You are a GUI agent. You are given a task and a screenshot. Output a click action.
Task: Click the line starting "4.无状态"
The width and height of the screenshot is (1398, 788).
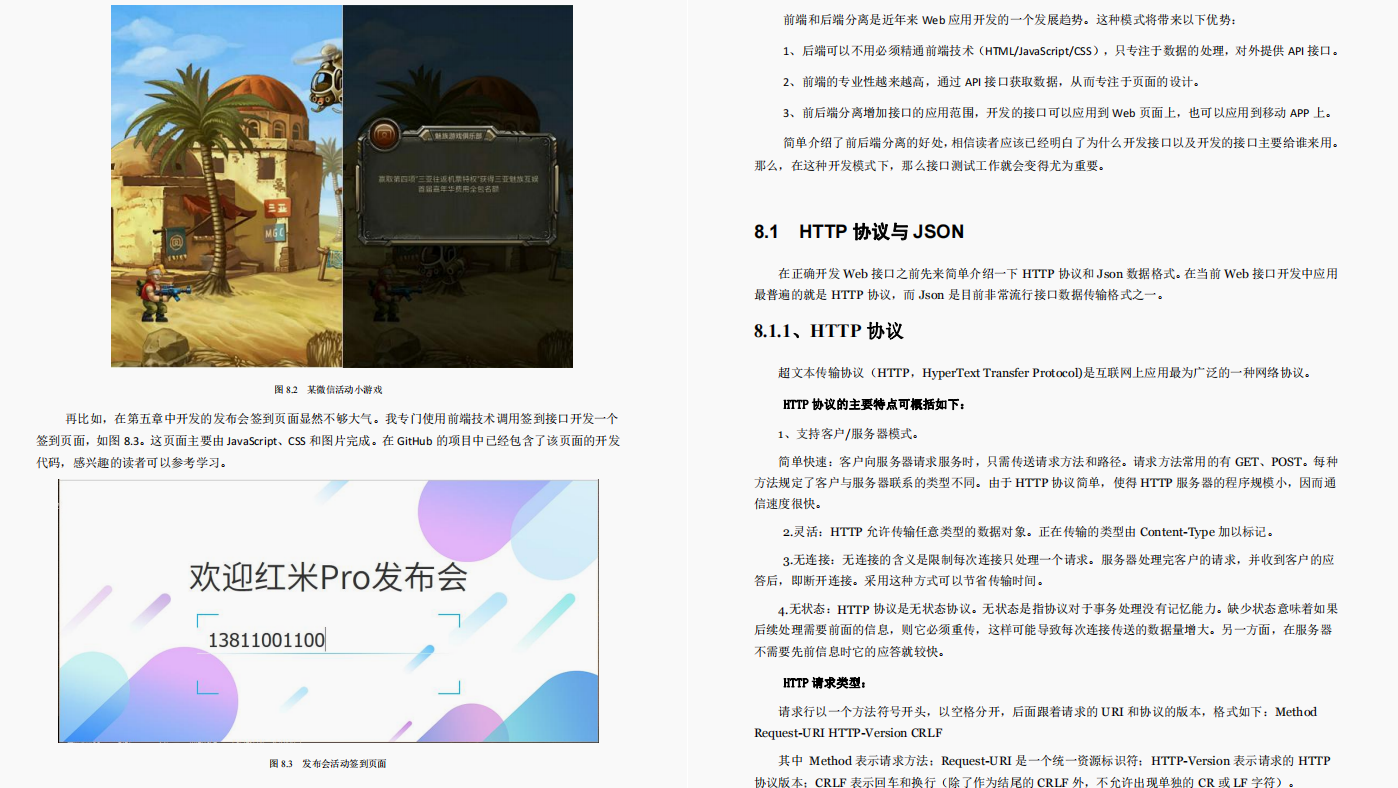1058,609
